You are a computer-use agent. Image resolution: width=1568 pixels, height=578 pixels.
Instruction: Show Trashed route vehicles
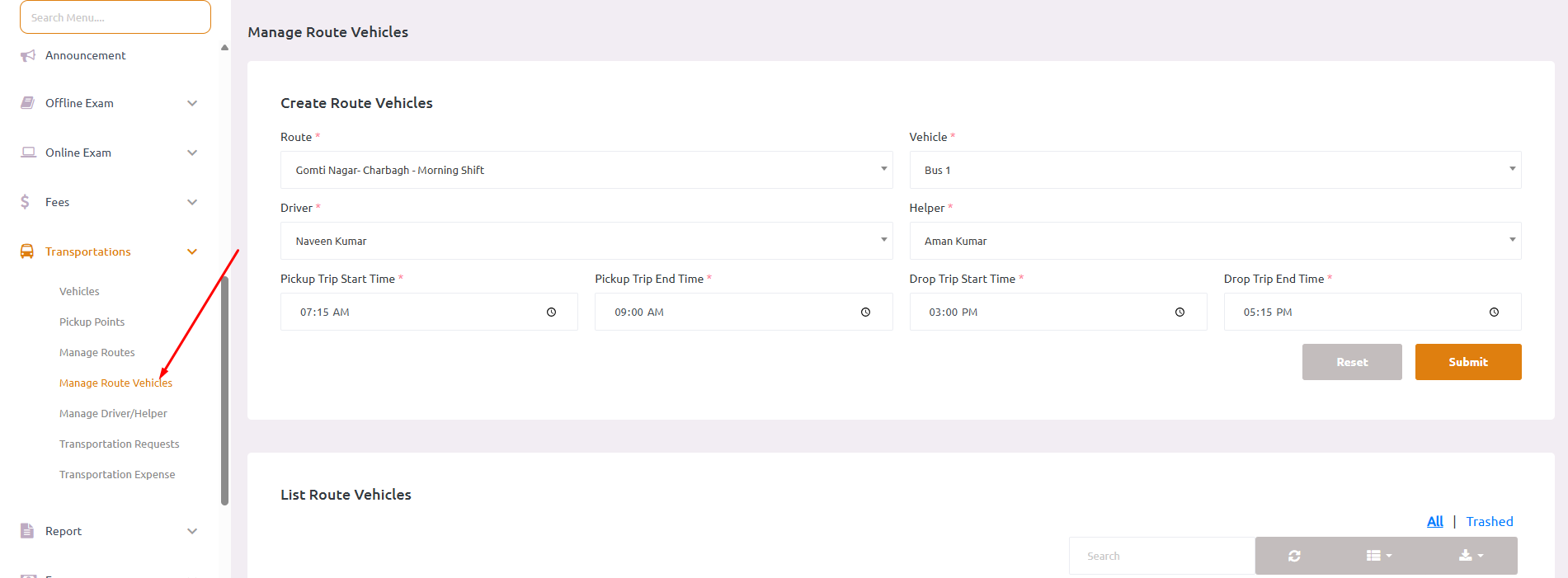1489,521
